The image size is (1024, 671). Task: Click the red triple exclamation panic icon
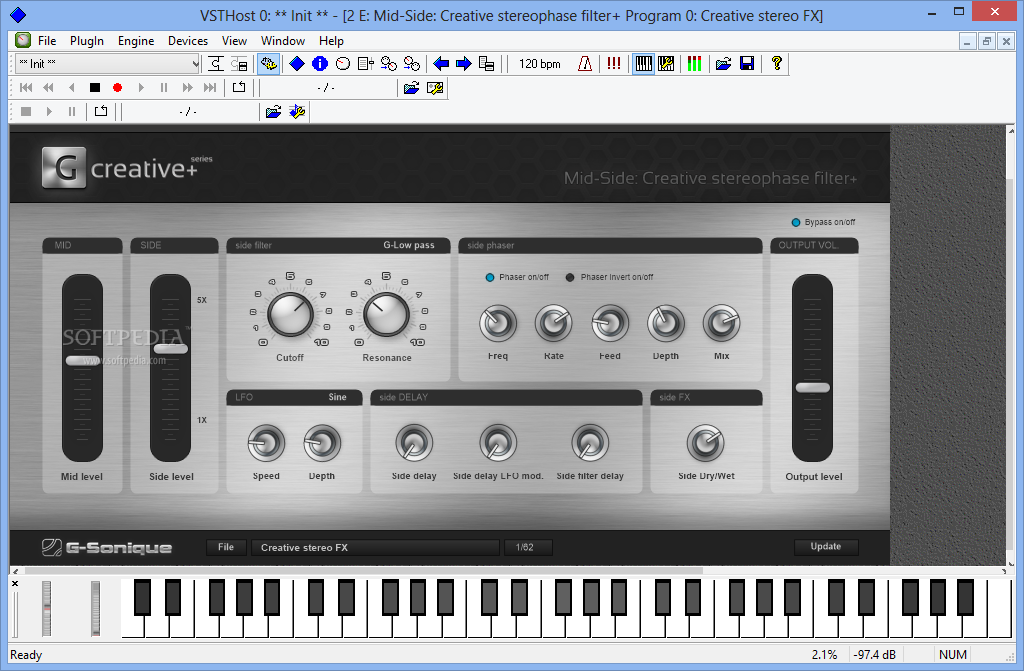click(x=614, y=63)
